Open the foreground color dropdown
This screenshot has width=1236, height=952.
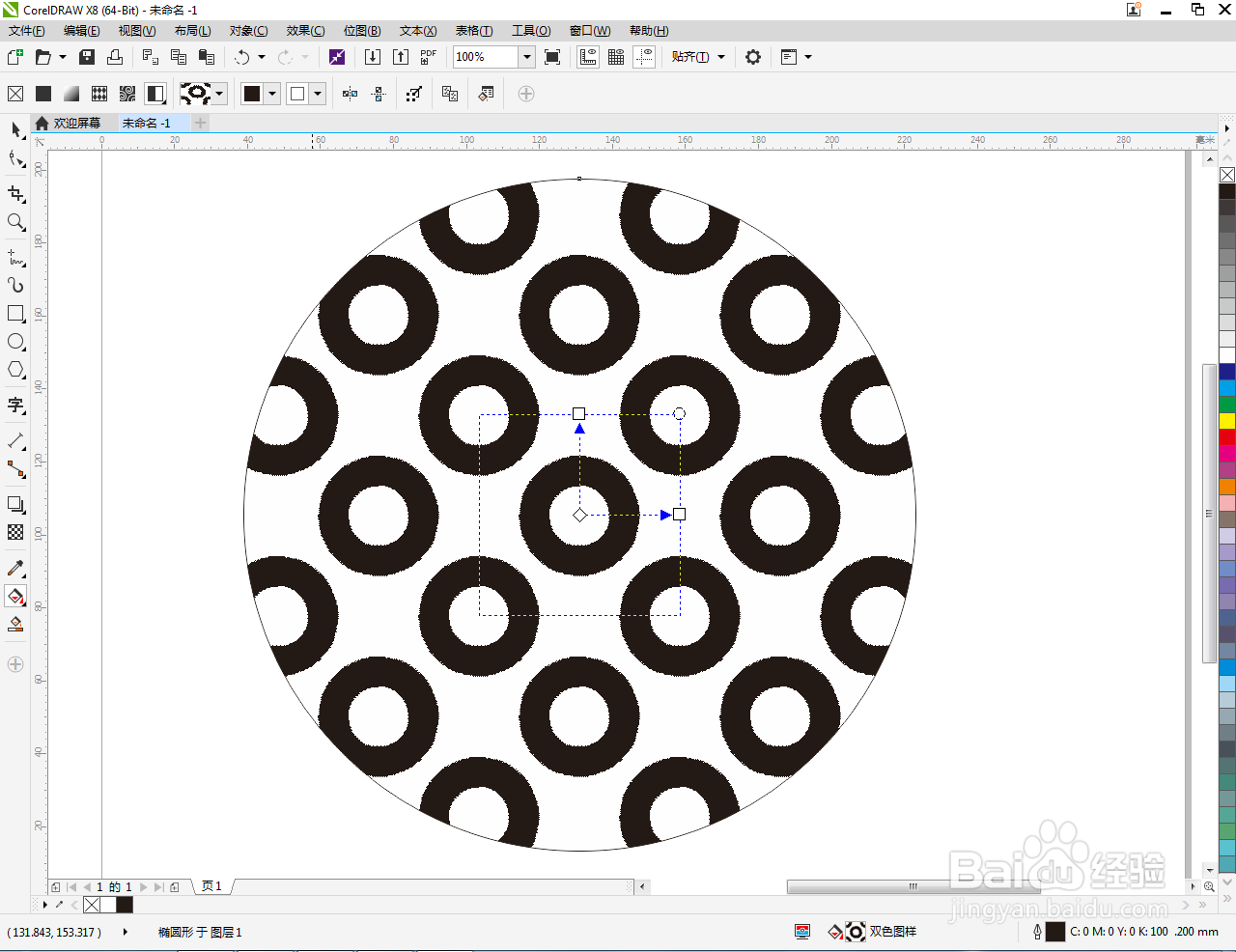tap(272, 94)
